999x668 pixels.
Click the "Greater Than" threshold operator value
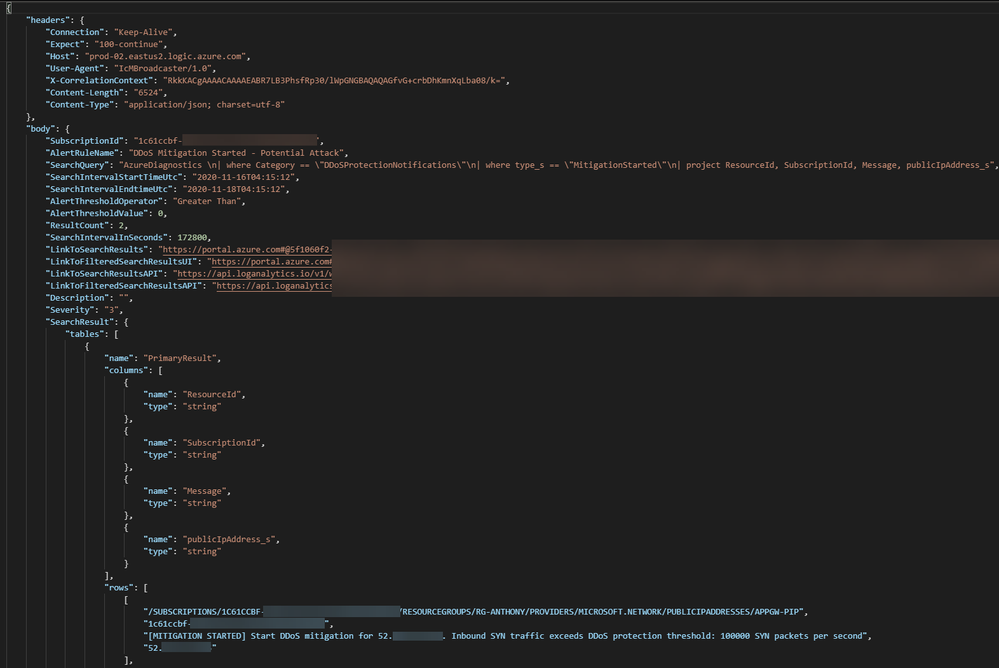click(x=207, y=201)
